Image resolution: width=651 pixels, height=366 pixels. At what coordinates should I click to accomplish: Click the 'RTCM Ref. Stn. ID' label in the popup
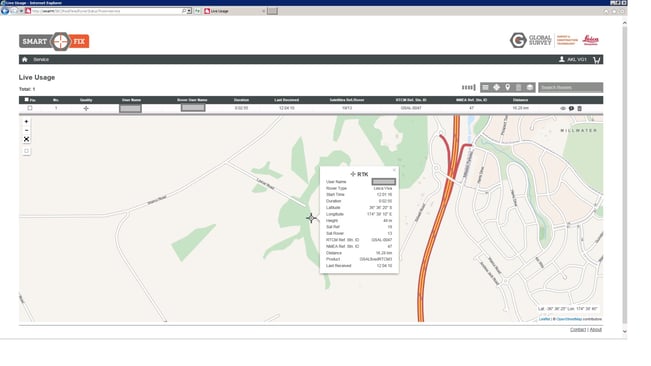click(343, 240)
